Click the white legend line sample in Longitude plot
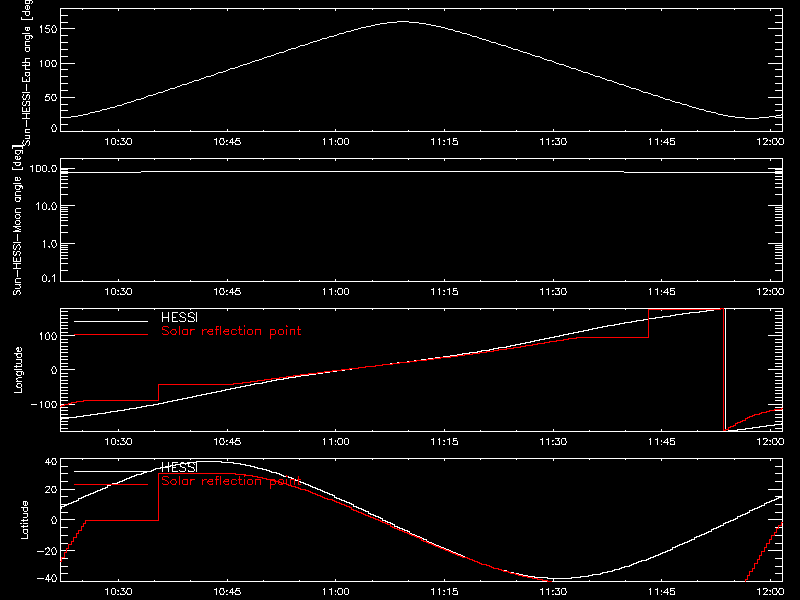800x600 pixels. click(111, 321)
